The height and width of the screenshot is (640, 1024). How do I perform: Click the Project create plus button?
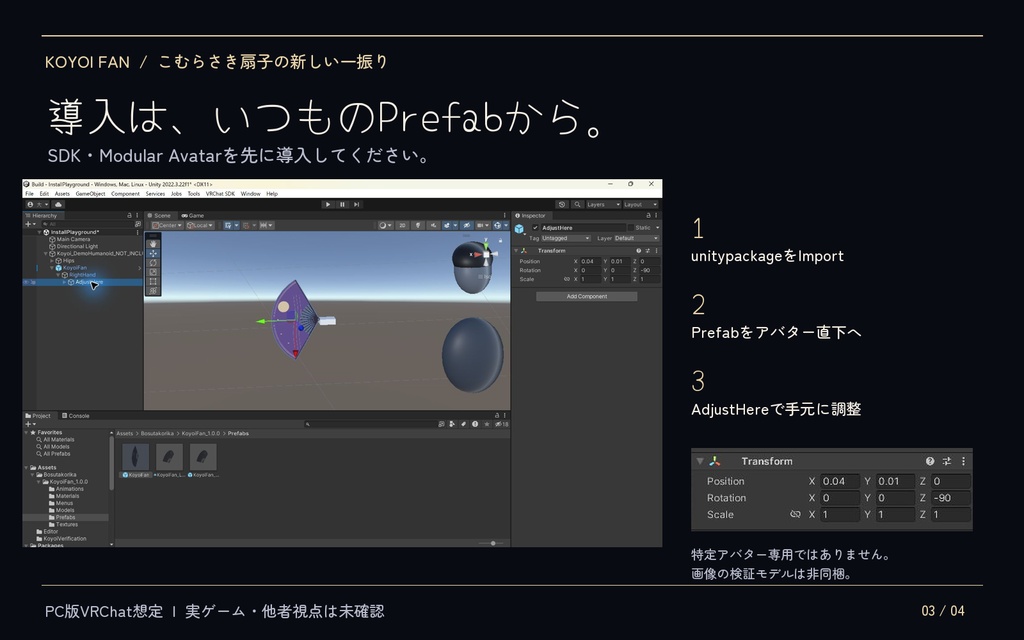click(x=30, y=424)
